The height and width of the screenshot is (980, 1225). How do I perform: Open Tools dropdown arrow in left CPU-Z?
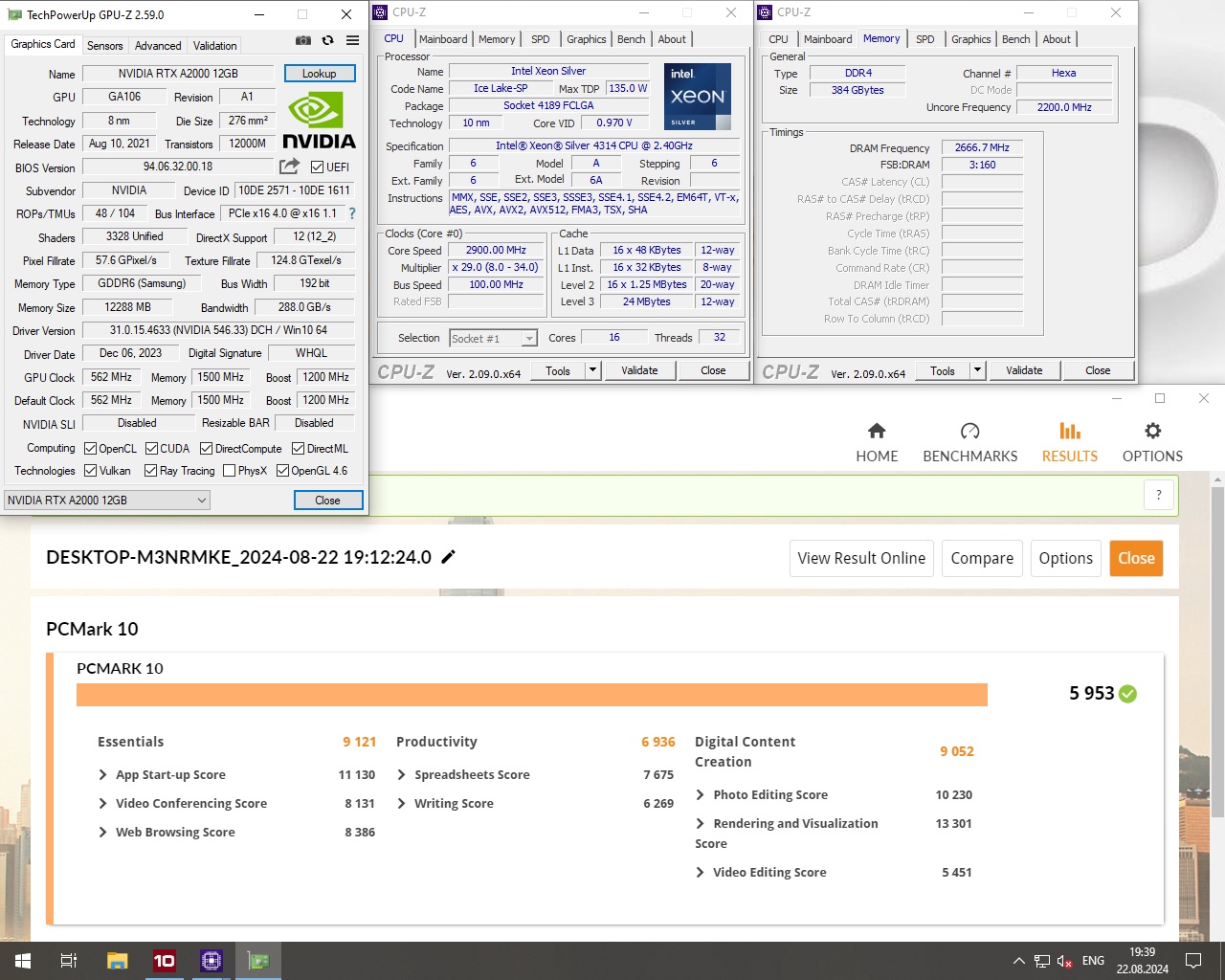click(592, 370)
